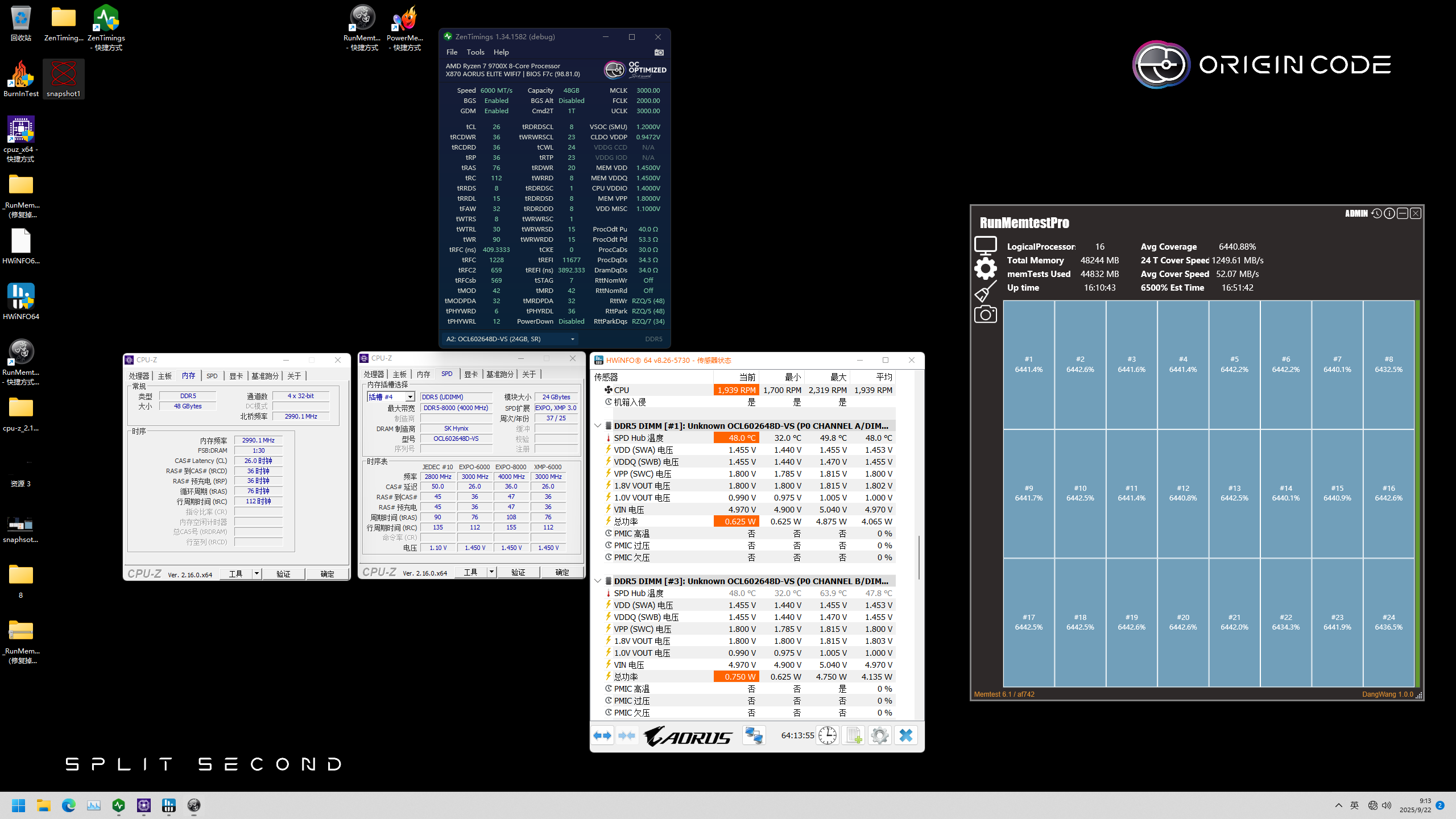Viewport: 1456px width, 819px height.
Task: Click the history clock icon next to ADMIN
Action: pos(1376,213)
